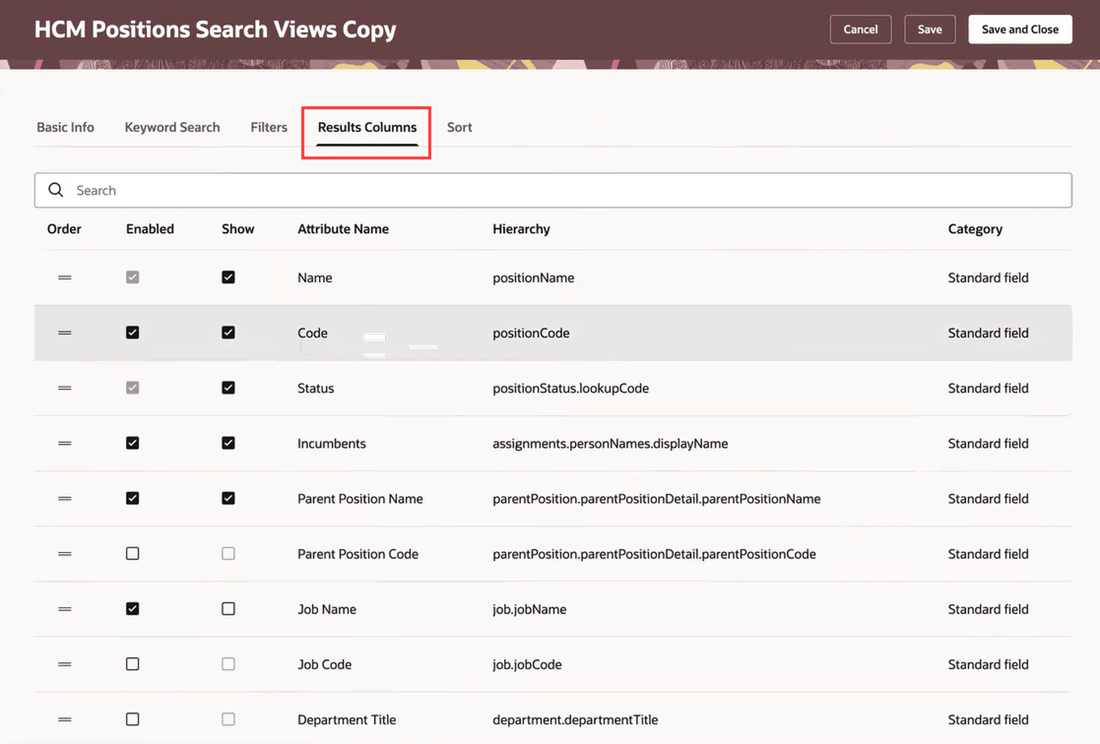This screenshot has height=744, width=1100.
Task: Click Save and Close
Action: pos(1020,29)
